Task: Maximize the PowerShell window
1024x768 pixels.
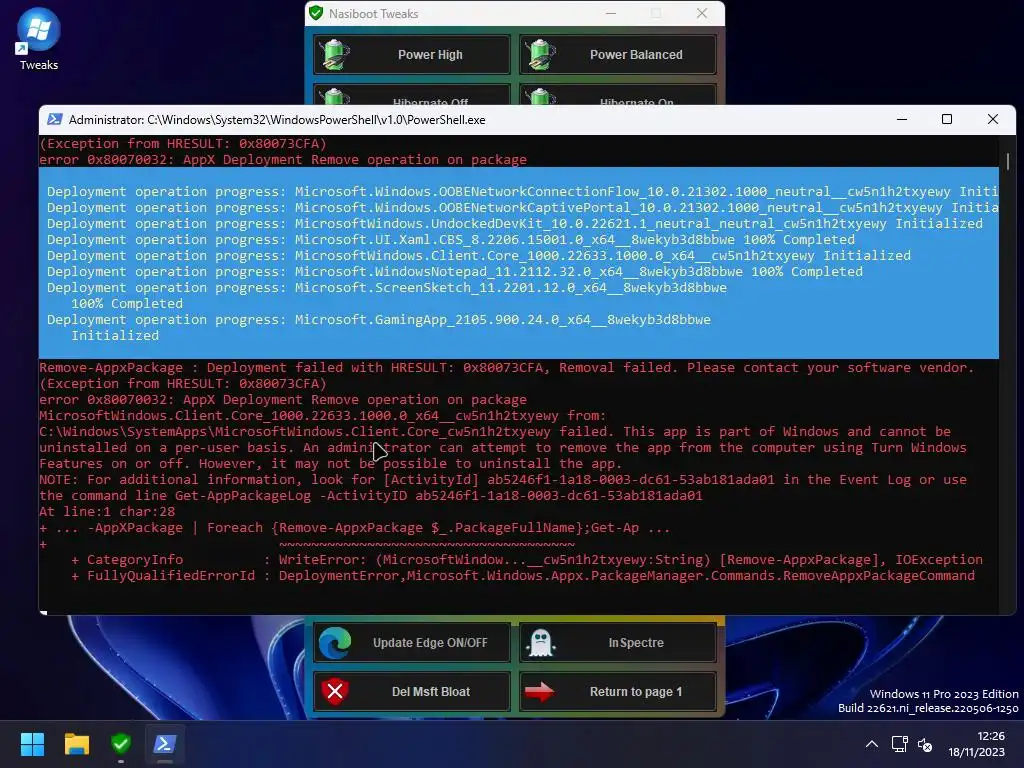Action: [x=947, y=120]
